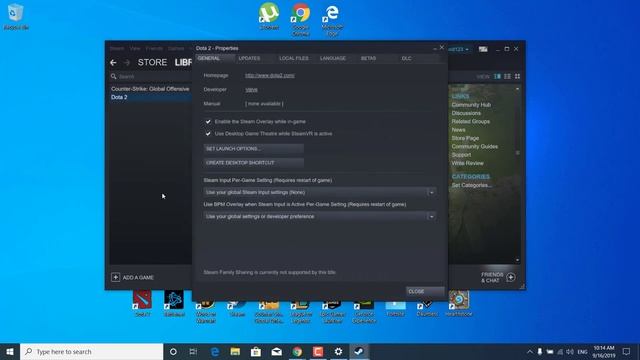Viewport: 640px width, 360px height.
Task: Open the Windows Start menu
Action: click(10, 351)
